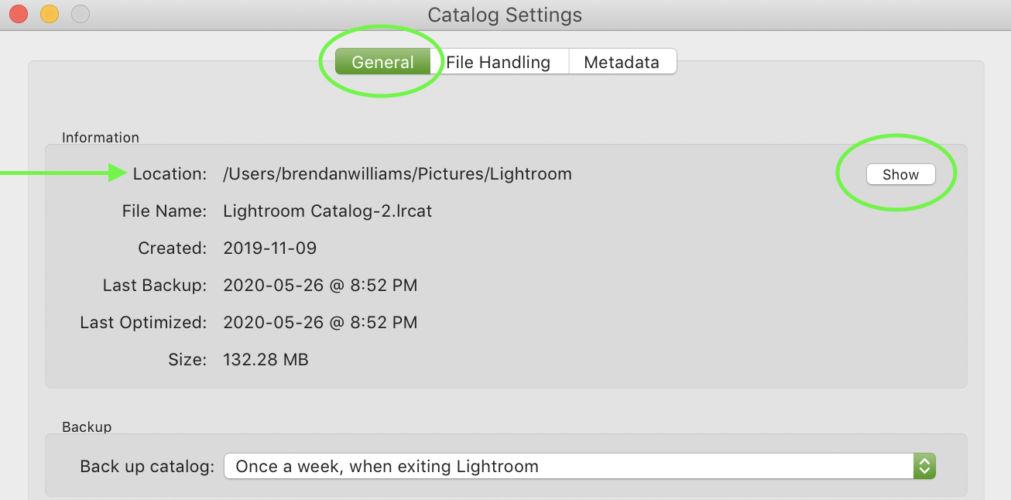
Task: Click the gray zoom window button
Action: click(79, 15)
